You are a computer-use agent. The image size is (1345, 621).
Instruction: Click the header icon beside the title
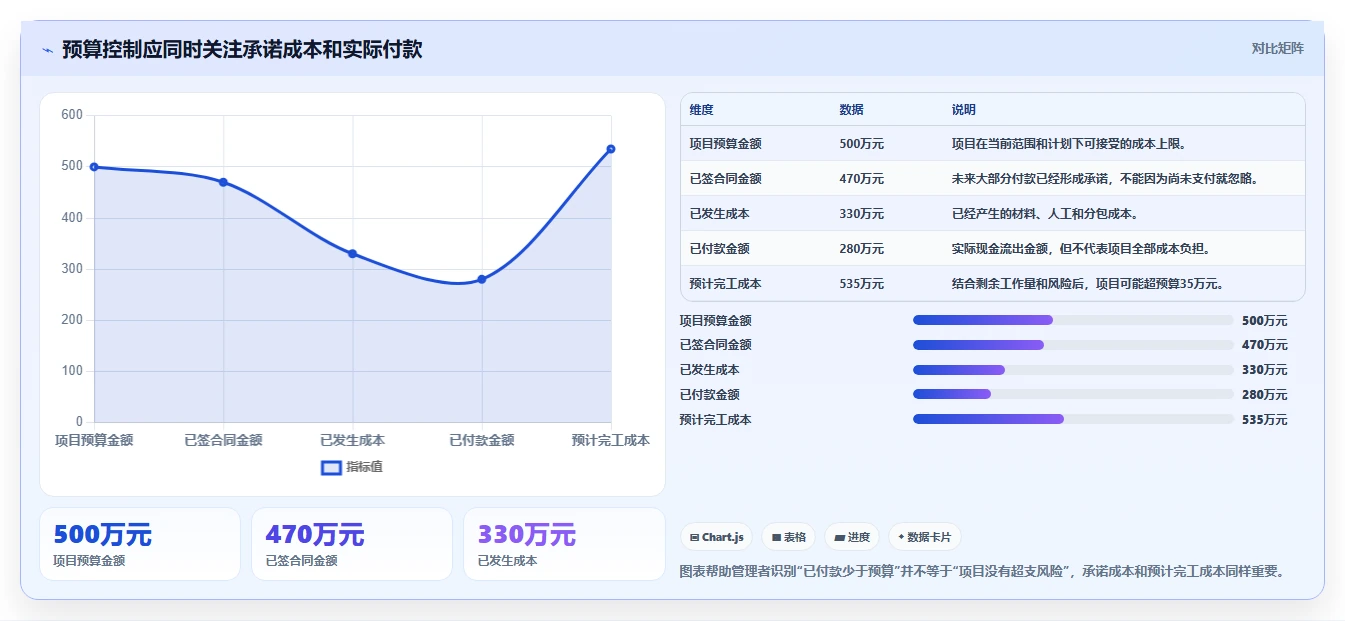click(x=47, y=50)
